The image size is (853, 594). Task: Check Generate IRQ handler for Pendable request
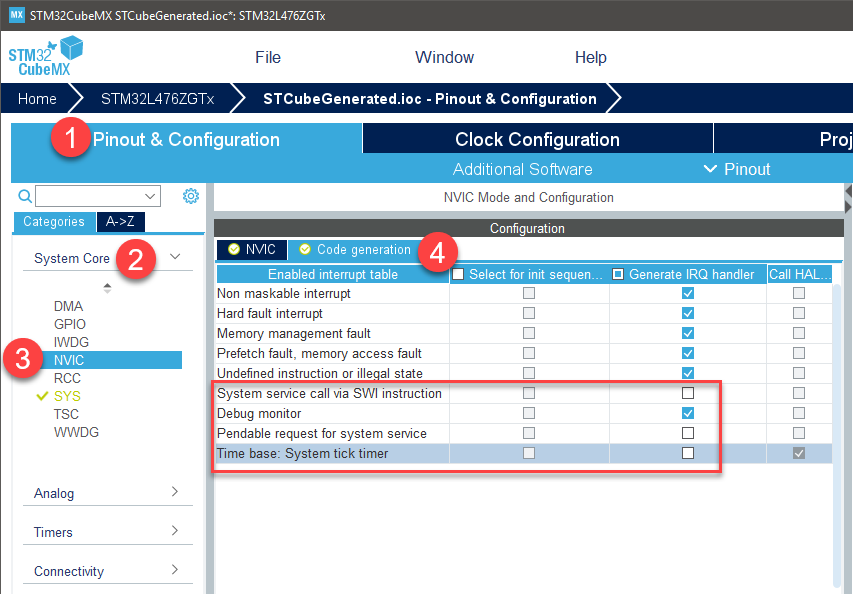coord(688,433)
